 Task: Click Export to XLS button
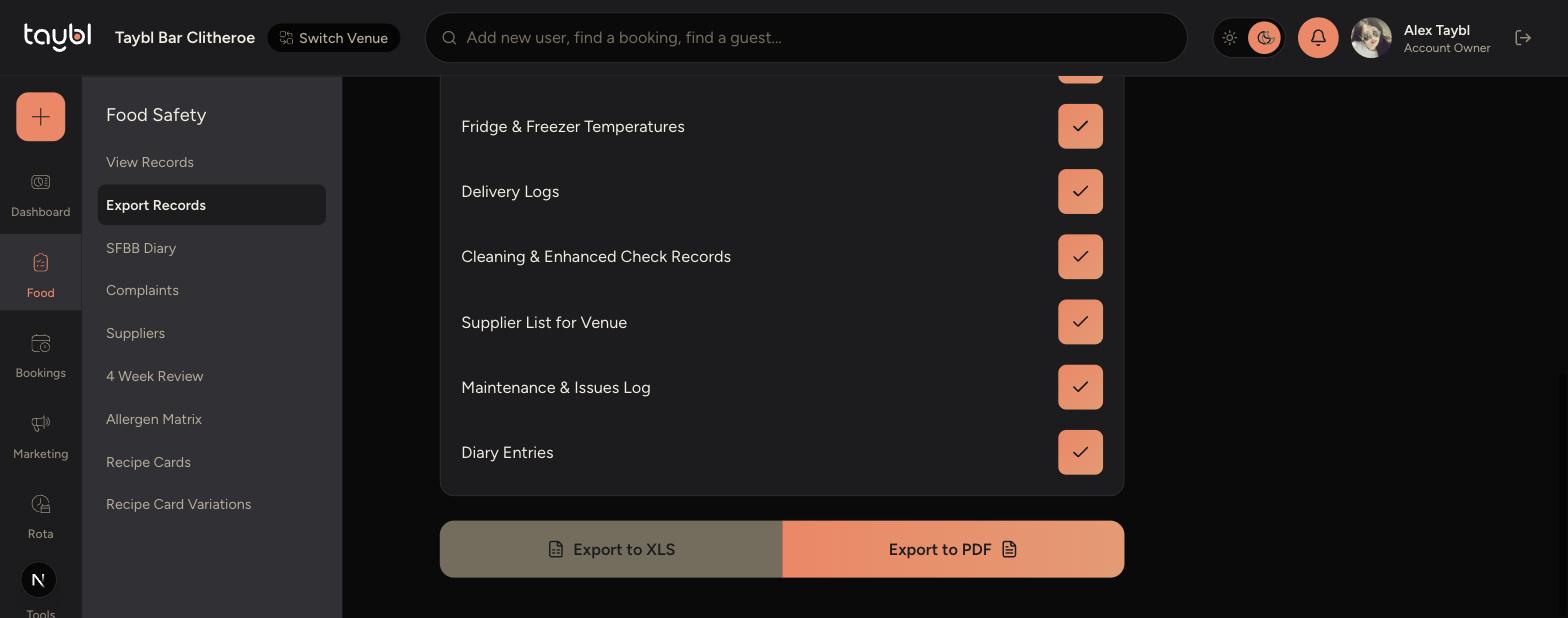pyautogui.click(x=611, y=549)
